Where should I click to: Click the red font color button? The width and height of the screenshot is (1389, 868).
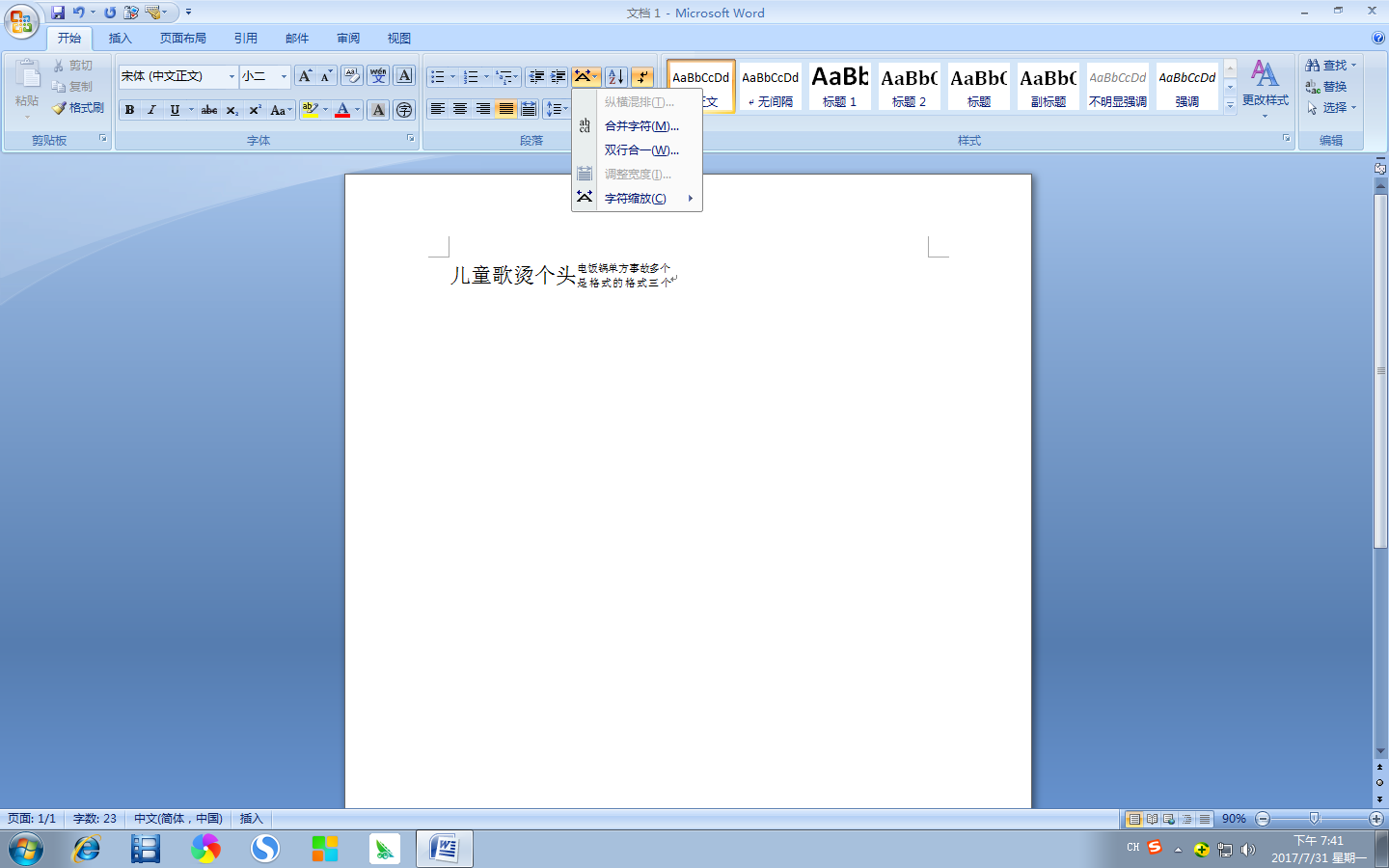coord(342,110)
